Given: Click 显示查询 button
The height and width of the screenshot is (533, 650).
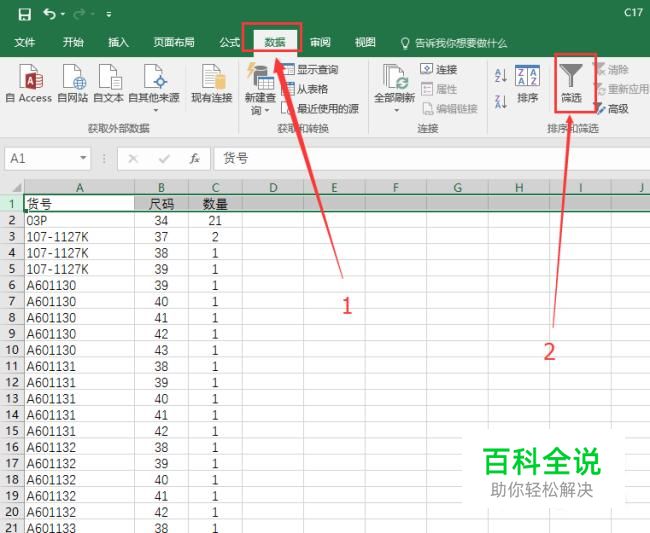Looking at the screenshot, I should click(310, 69).
